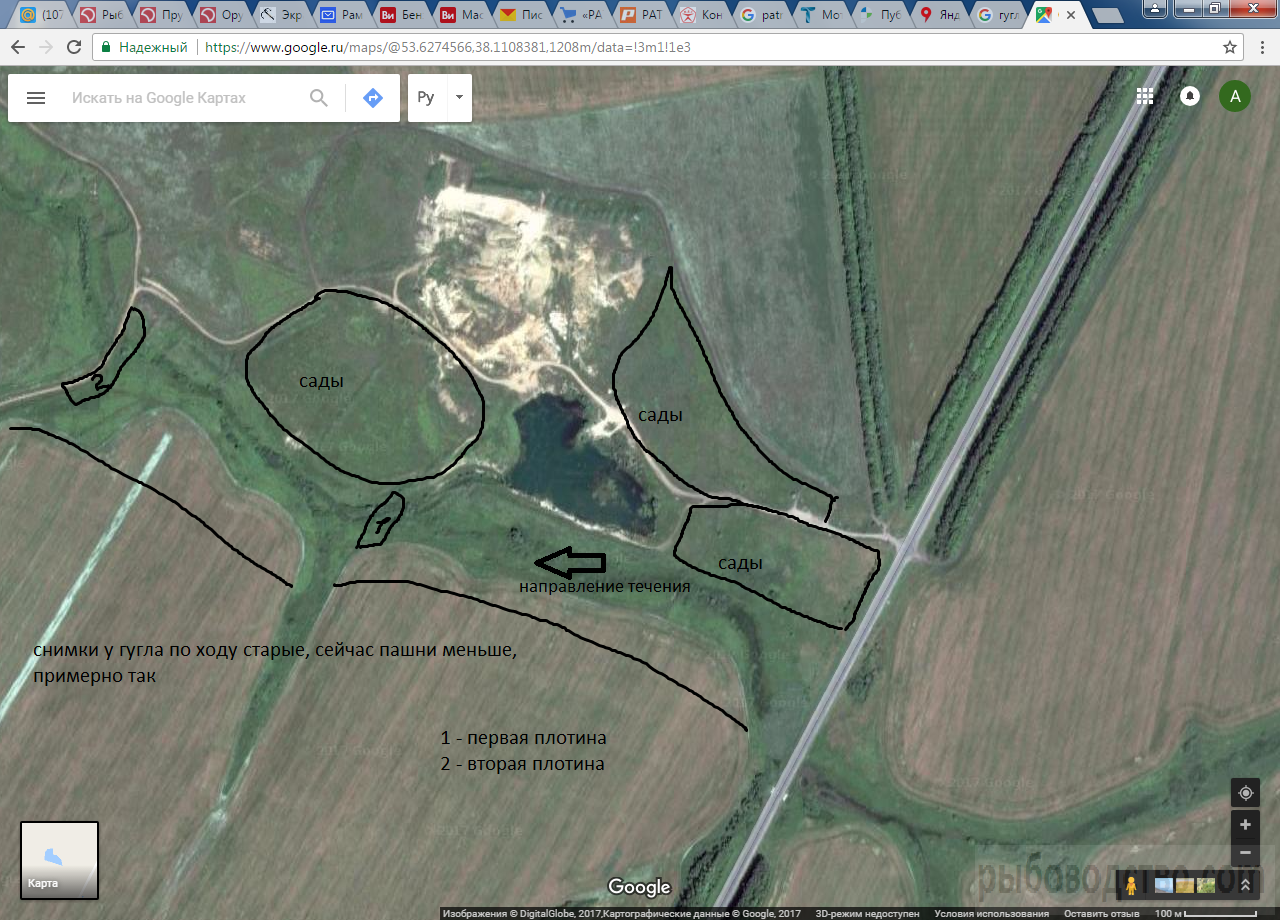
Task: Show my location on the map
Action: [1245, 793]
